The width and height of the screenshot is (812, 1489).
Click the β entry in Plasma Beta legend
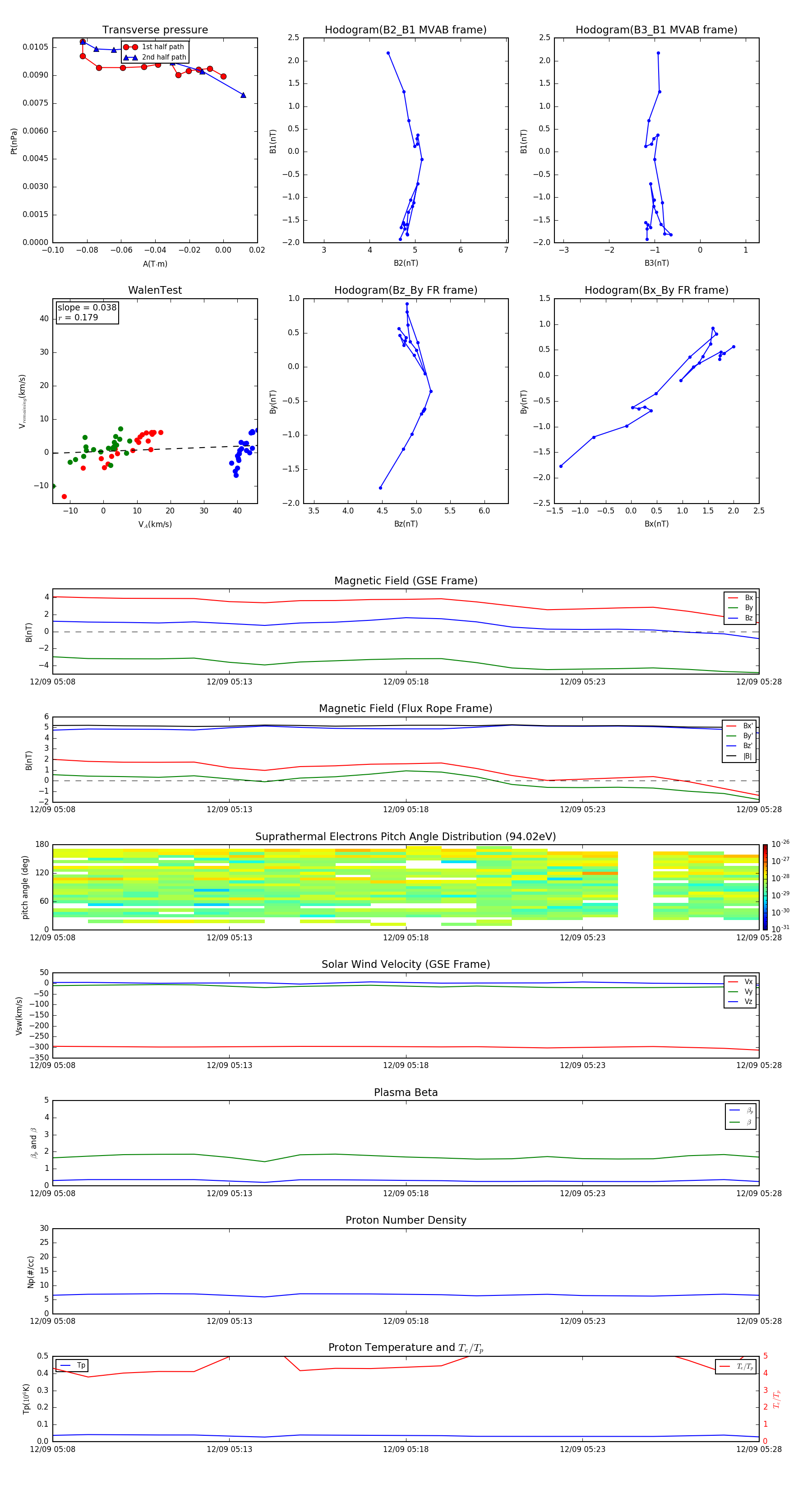click(741, 1122)
